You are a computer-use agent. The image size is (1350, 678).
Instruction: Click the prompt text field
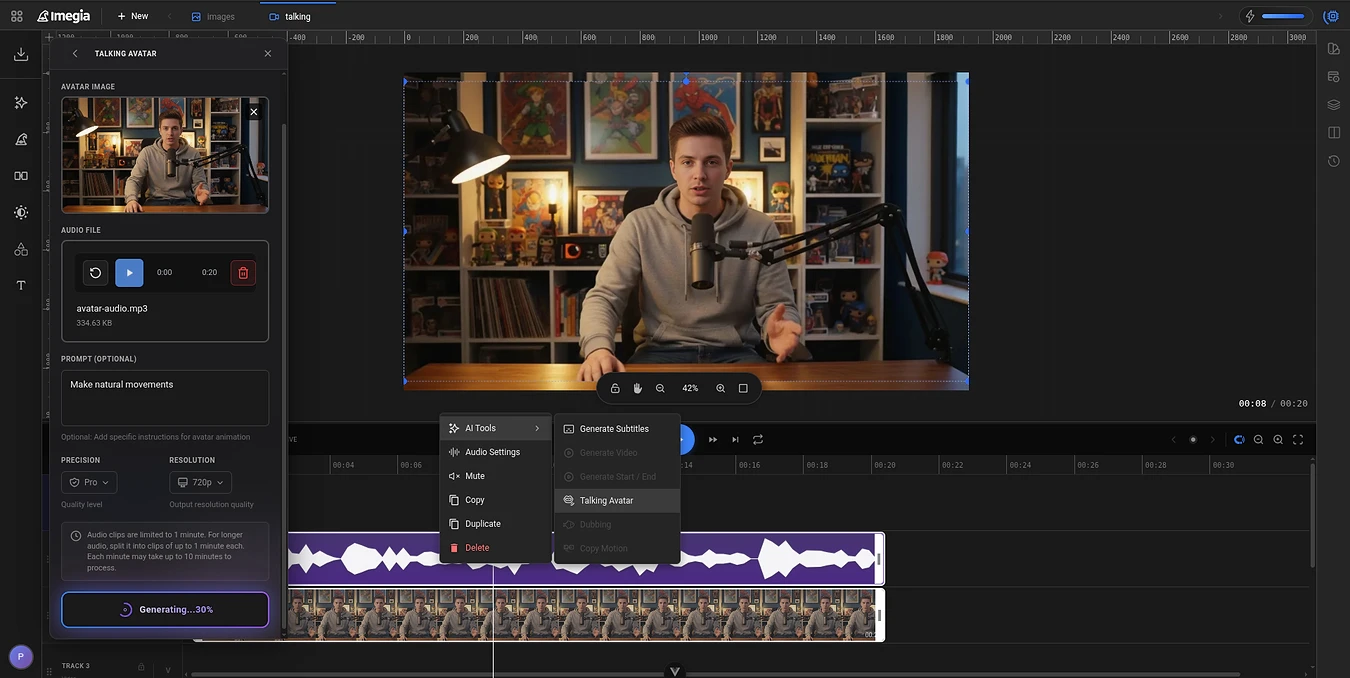(x=165, y=397)
